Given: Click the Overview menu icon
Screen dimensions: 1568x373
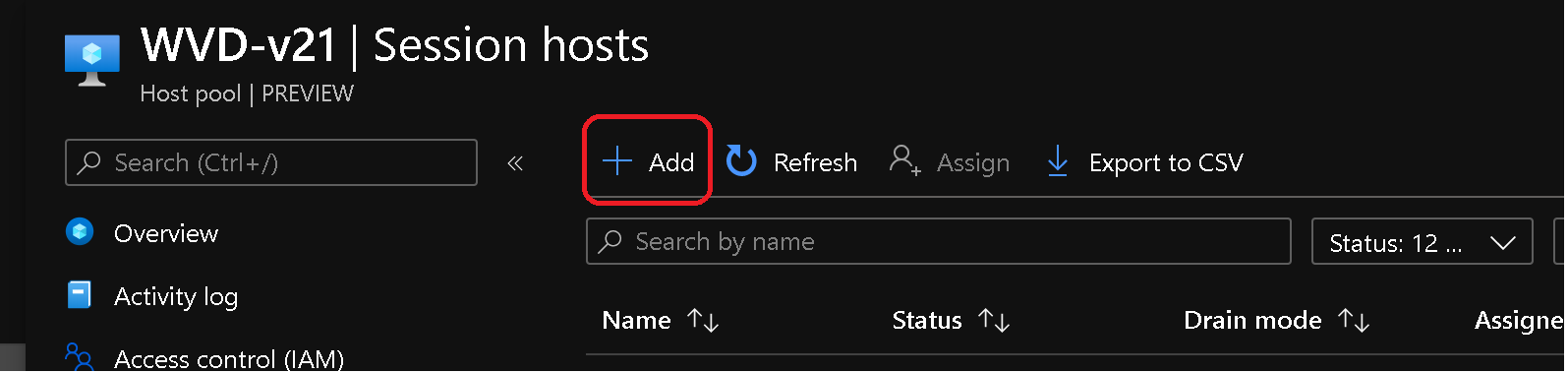Looking at the screenshot, I should [x=80, y=232].
